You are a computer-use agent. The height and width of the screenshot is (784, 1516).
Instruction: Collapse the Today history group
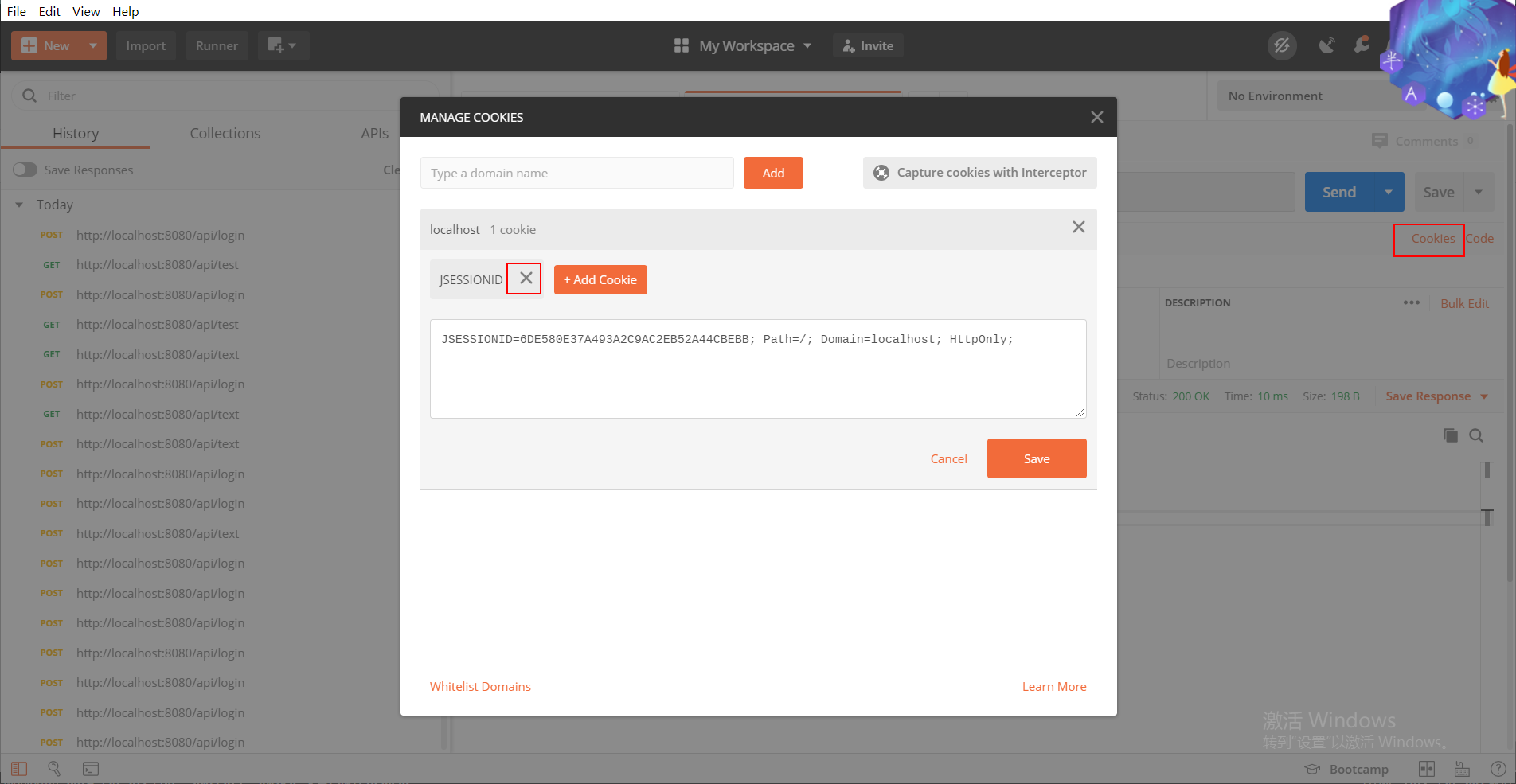tap(19, 205)
